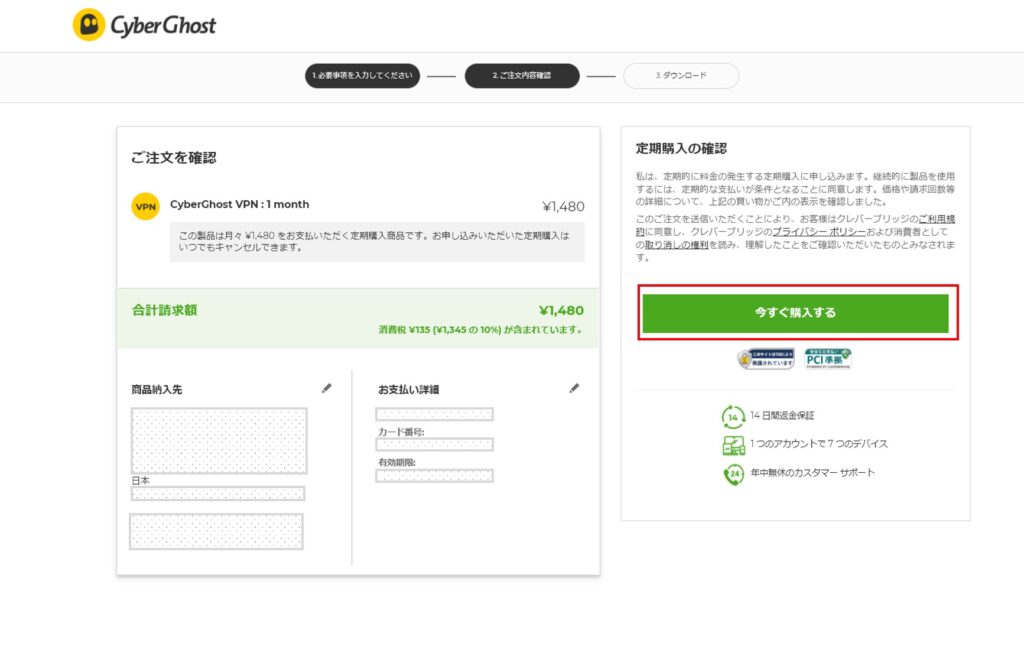Click the pencil icon to edit 商品納入先
The width and height of the screenshot is (1024, 659).
pos(326,388)
